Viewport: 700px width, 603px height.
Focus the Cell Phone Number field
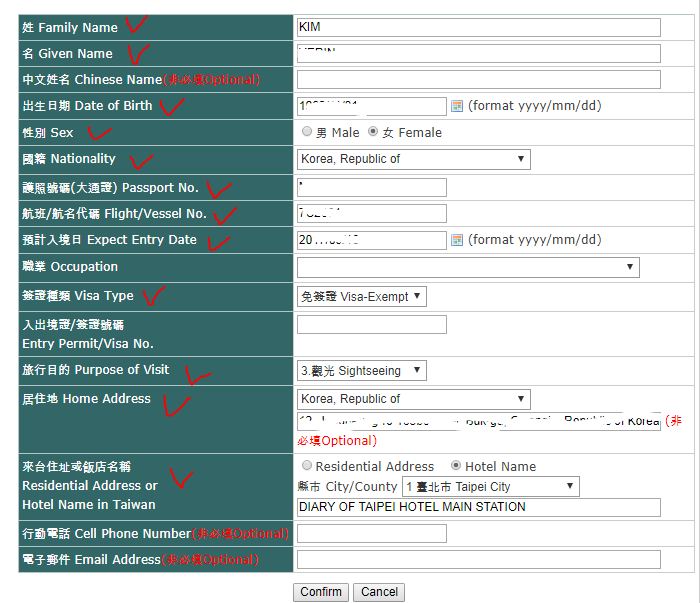point(372,533)
